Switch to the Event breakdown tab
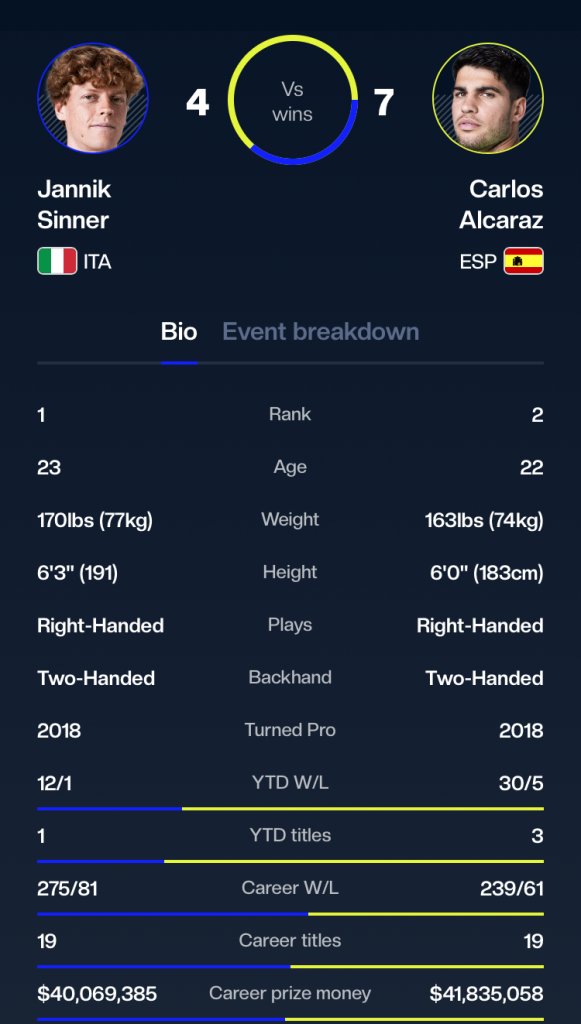Screen dimensions: 581x1024 pyautogui.click(x=321, y=332)
